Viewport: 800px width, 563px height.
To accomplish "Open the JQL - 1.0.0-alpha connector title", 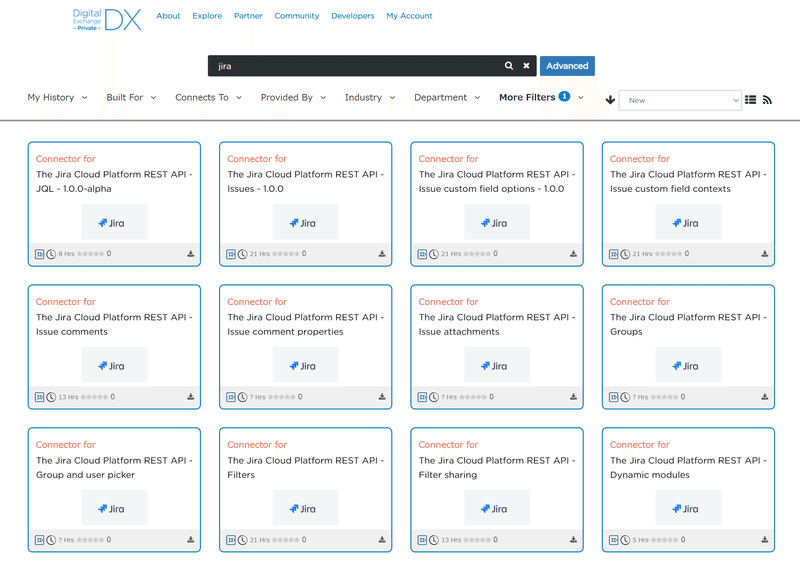I will (x=114, y=181).
